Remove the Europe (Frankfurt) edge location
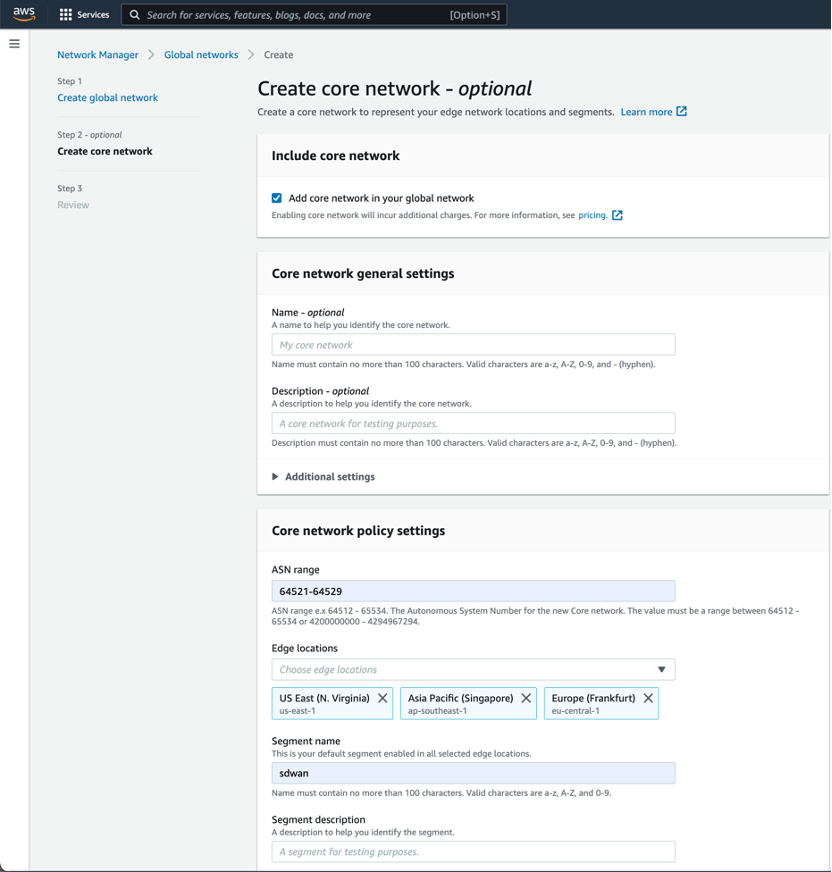The width and height of the screenshot is (832, 872). (x=648, y=698)
